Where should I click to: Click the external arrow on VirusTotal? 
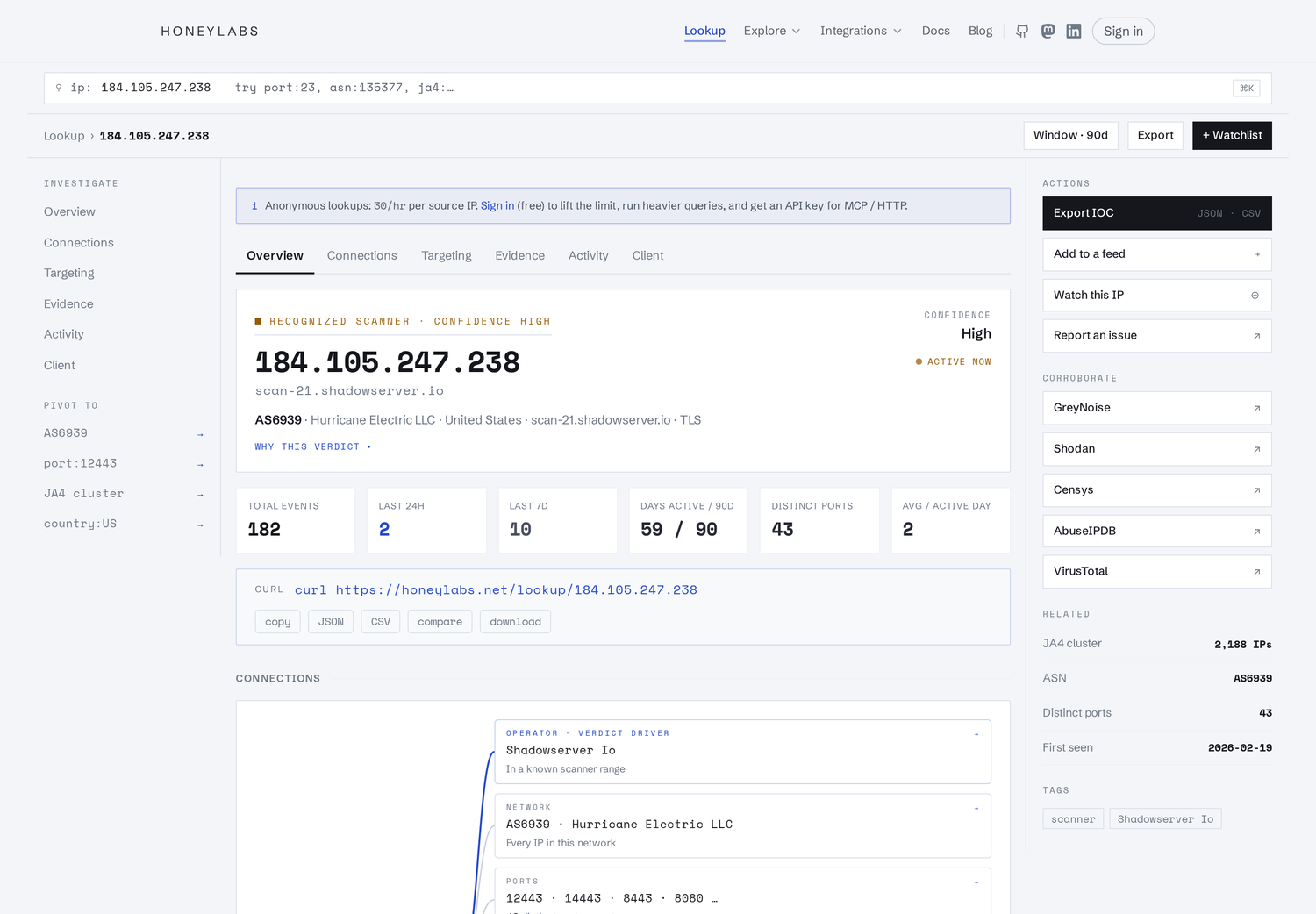[x=1256, y=572]
